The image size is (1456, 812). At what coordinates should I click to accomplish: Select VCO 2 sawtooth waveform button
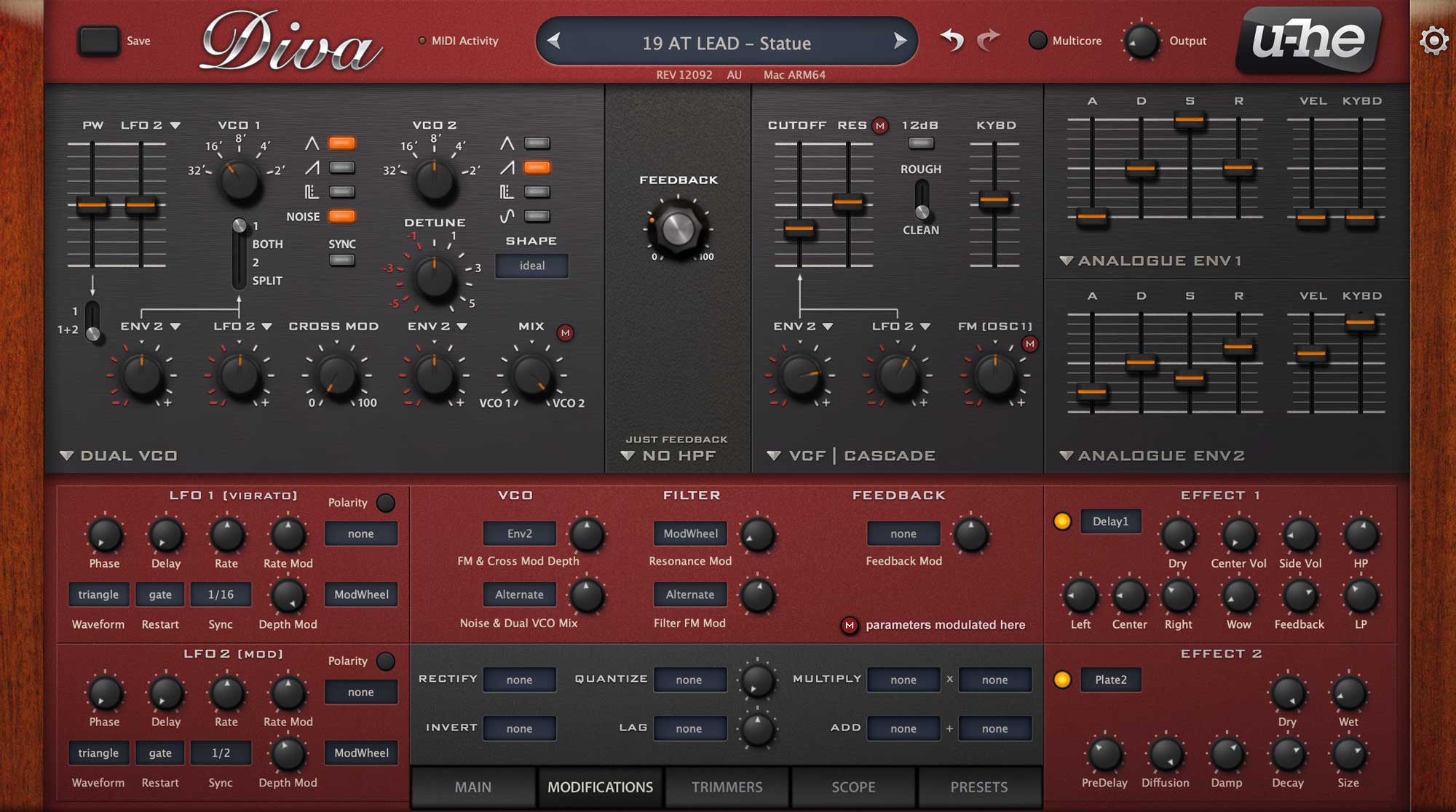pyautogui.click(x=537, y=168)
